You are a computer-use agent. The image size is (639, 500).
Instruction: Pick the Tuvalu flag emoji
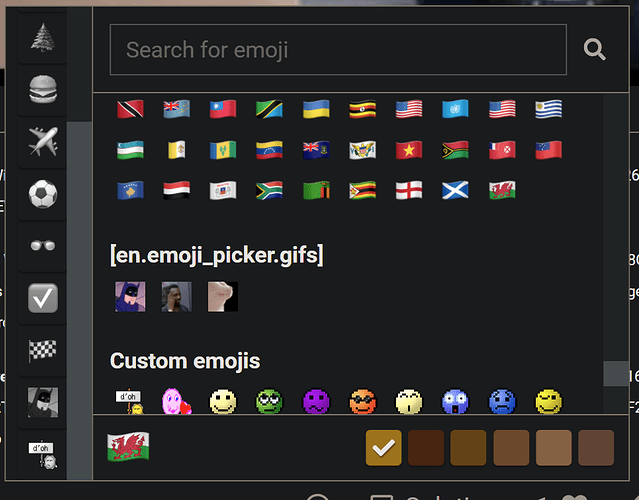[176, 109]
